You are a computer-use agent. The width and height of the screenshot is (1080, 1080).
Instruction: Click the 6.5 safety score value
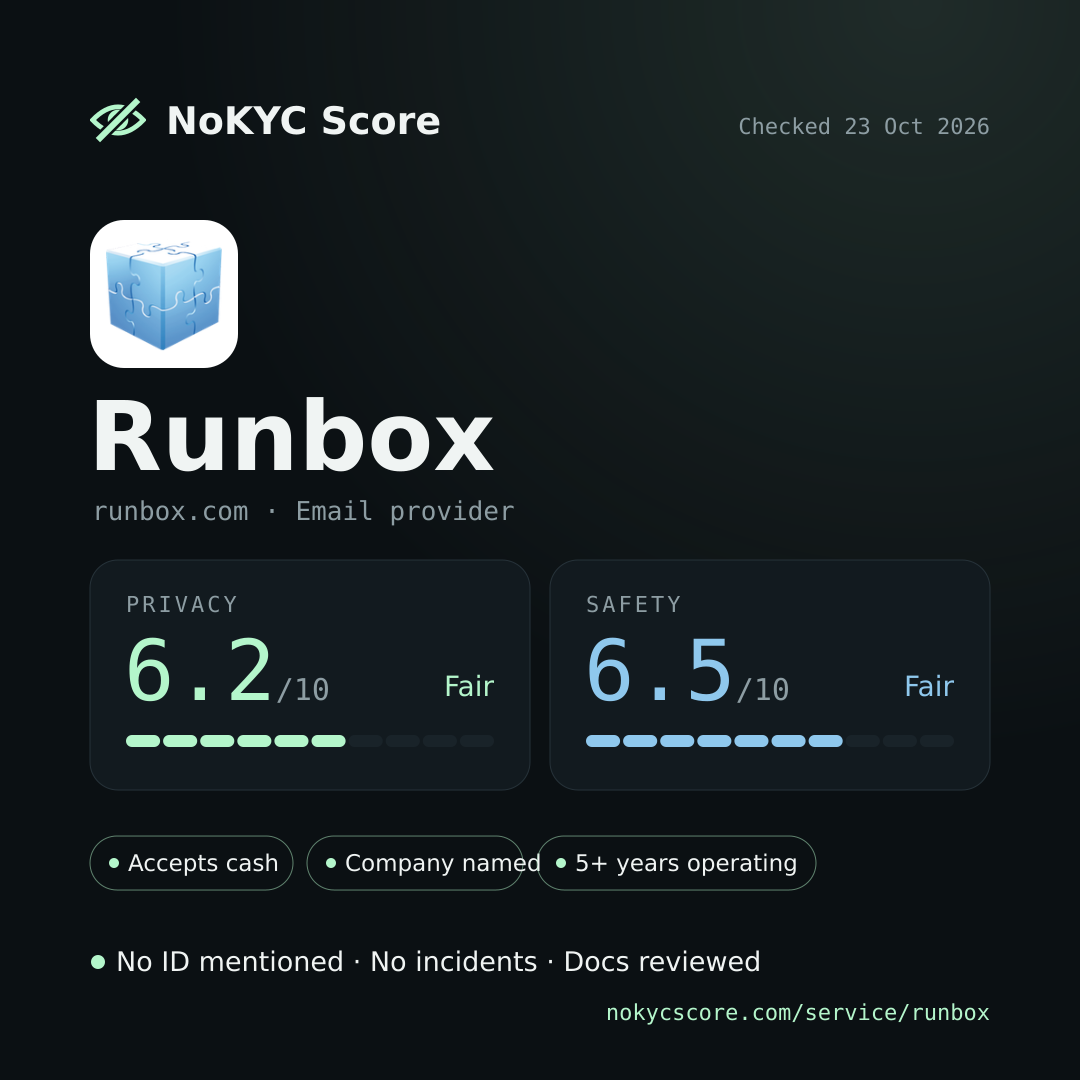coord(659,670)
